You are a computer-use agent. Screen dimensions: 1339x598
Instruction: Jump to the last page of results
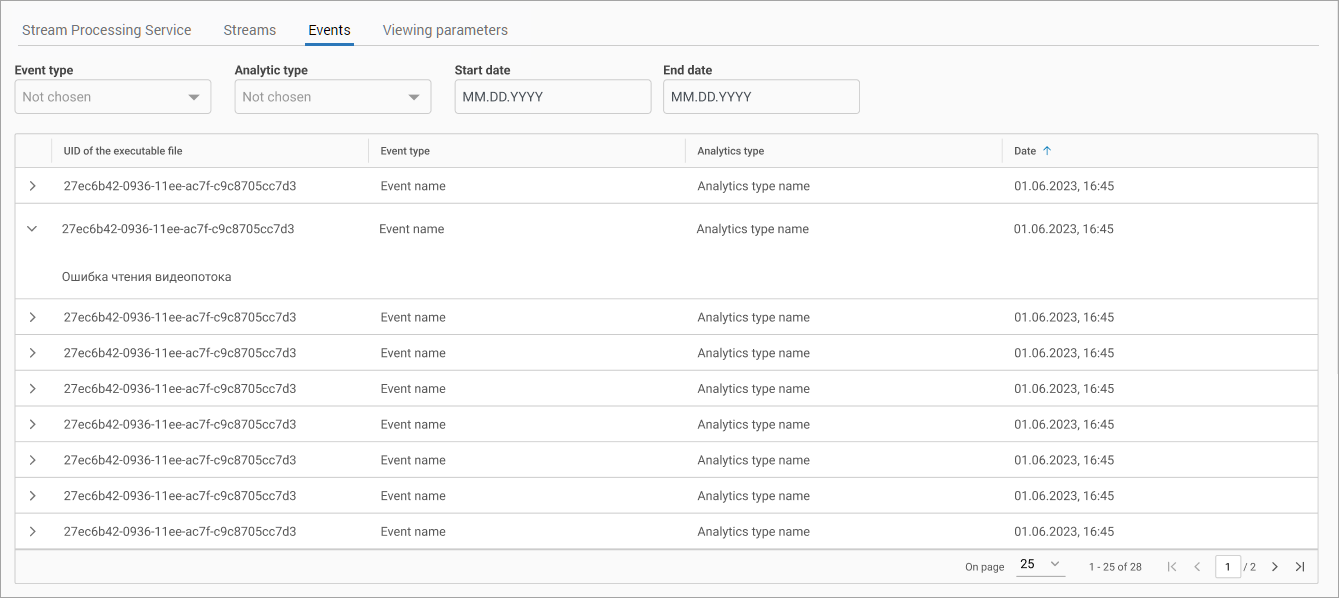tap(1300, 567)
